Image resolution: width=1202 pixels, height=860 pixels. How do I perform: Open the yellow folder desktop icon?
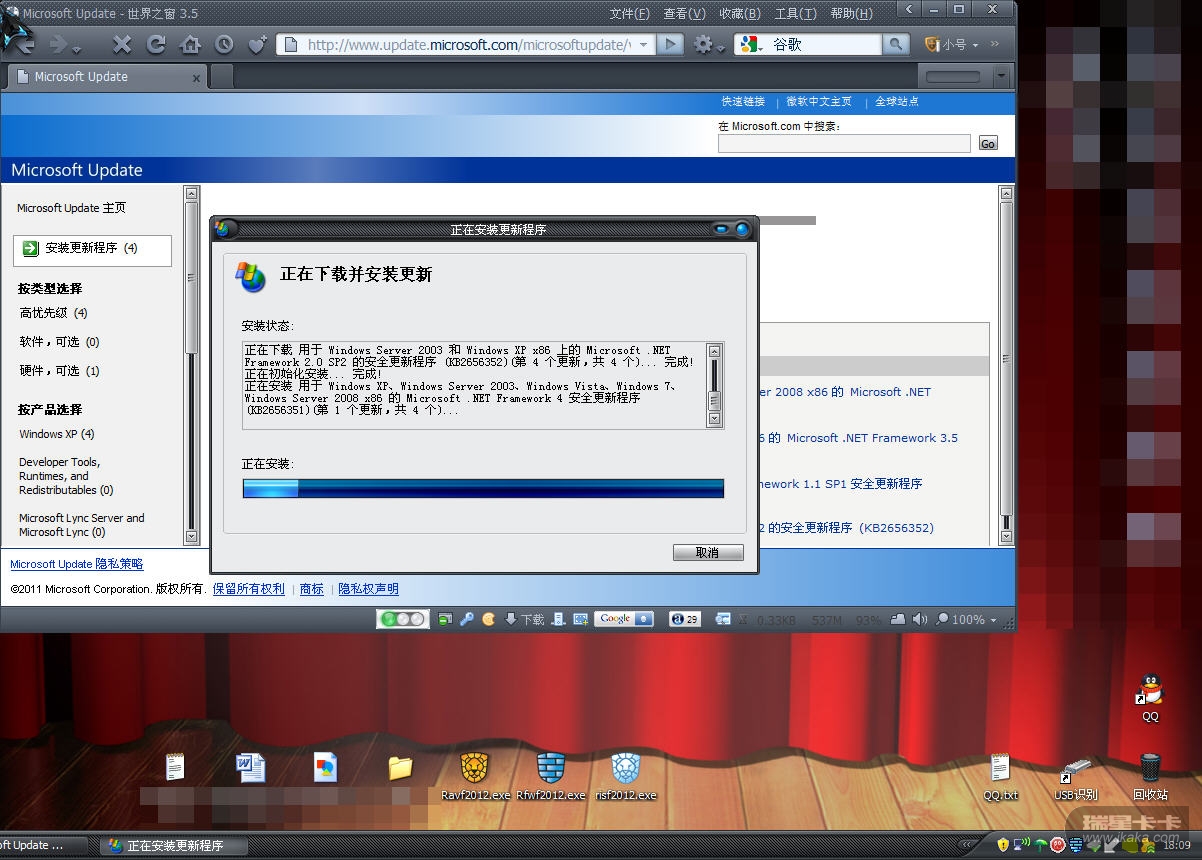point(400,767)
